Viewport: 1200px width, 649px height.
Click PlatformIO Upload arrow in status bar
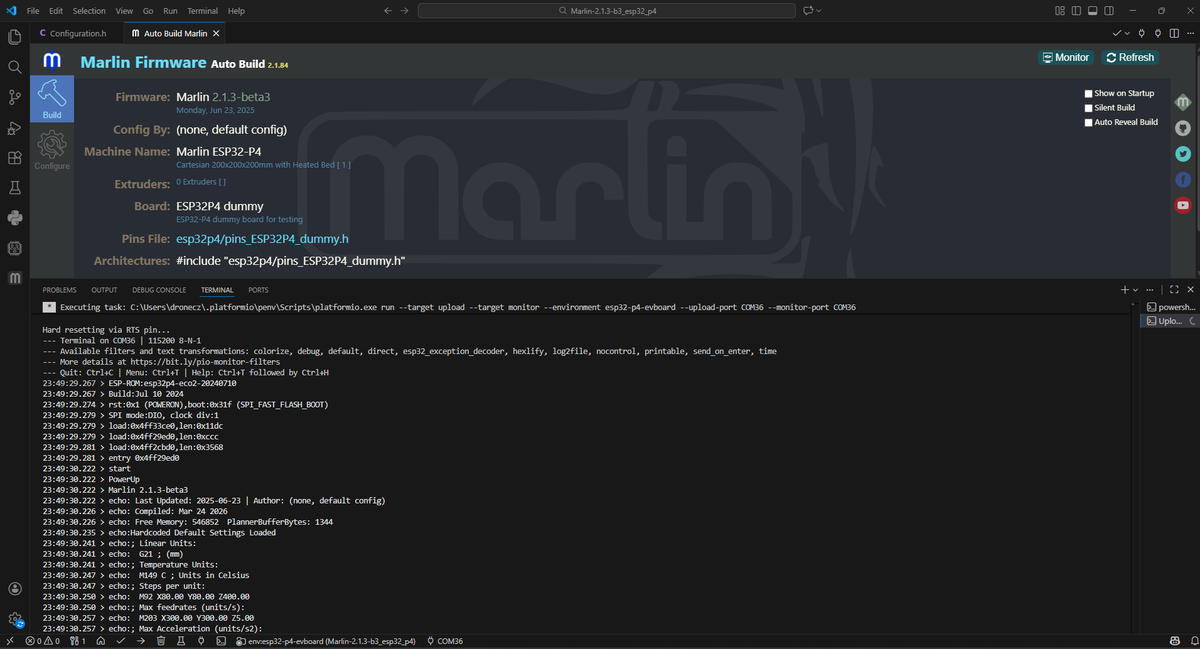pyautogui.click(x=139, y=641)
